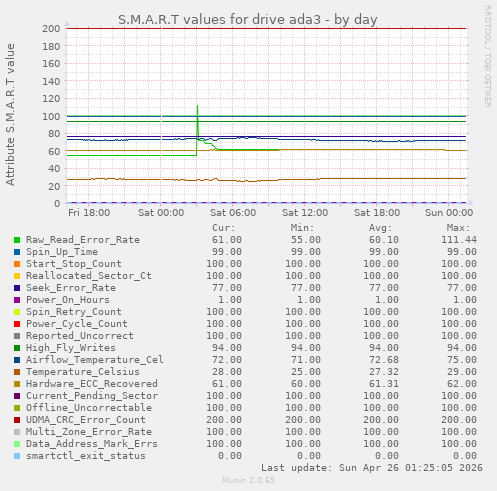497x491 pixels.
Task: Select the Current_Pending_Sector legend label
Action: (92, 396)
